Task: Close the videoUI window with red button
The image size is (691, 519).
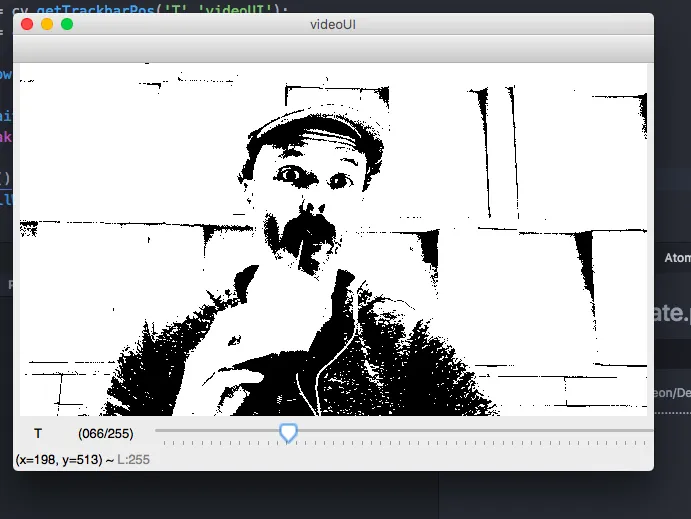Action: coord(27,24)
